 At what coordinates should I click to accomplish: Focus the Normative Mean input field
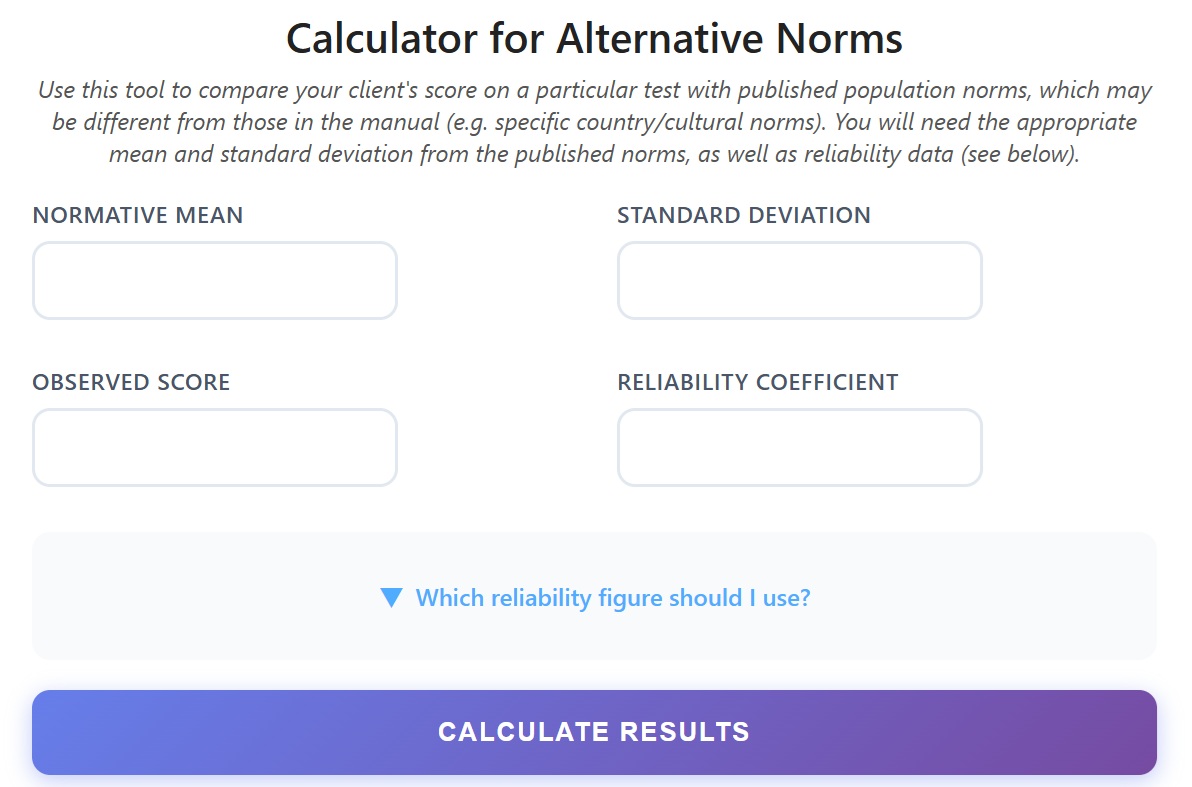[215, 281]
